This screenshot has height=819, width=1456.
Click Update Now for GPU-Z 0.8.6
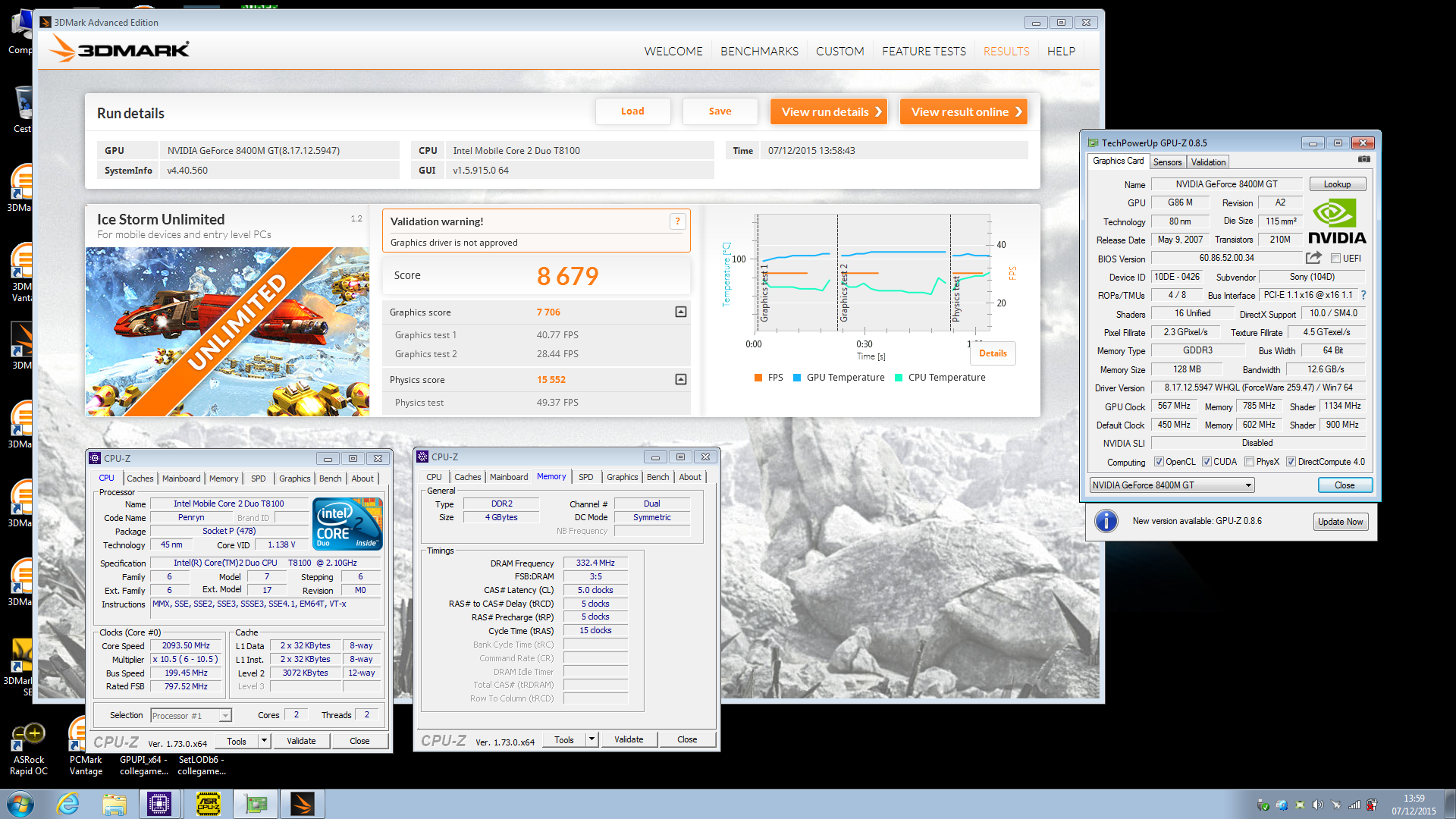pyautogui.click(x=1340, y=522)
